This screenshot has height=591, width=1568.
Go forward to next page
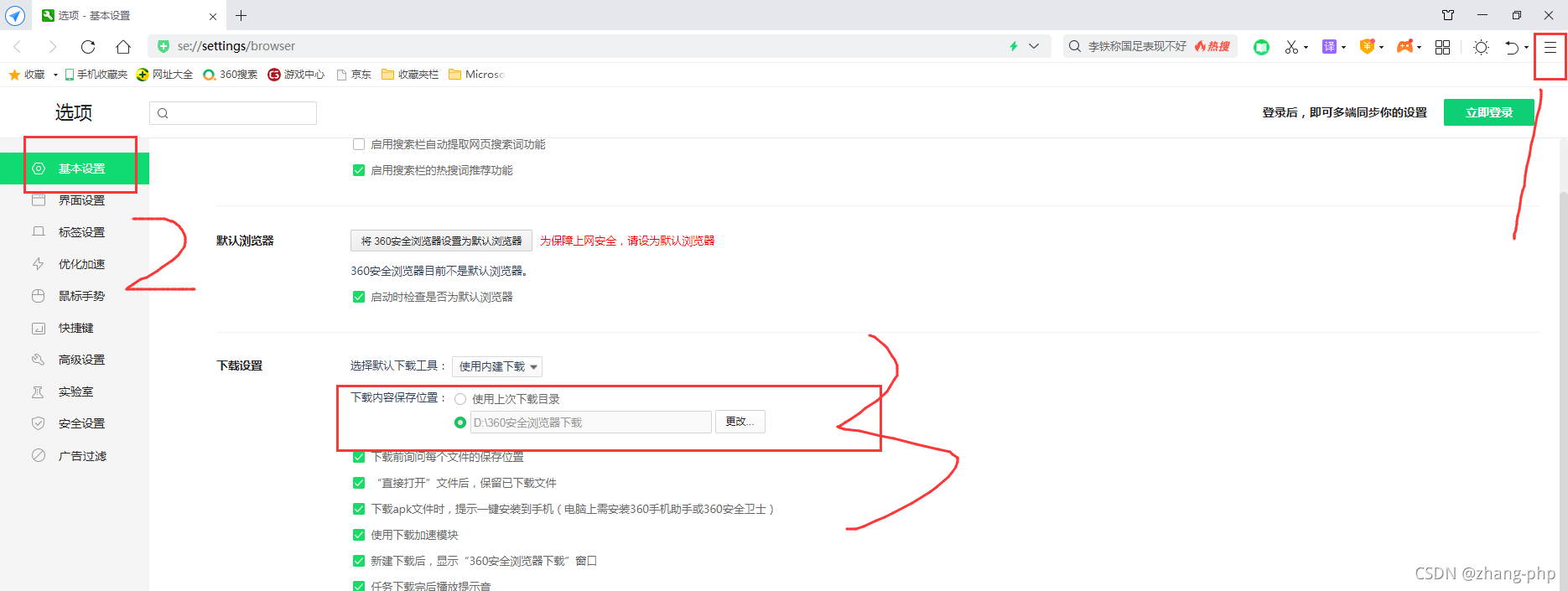53,46
